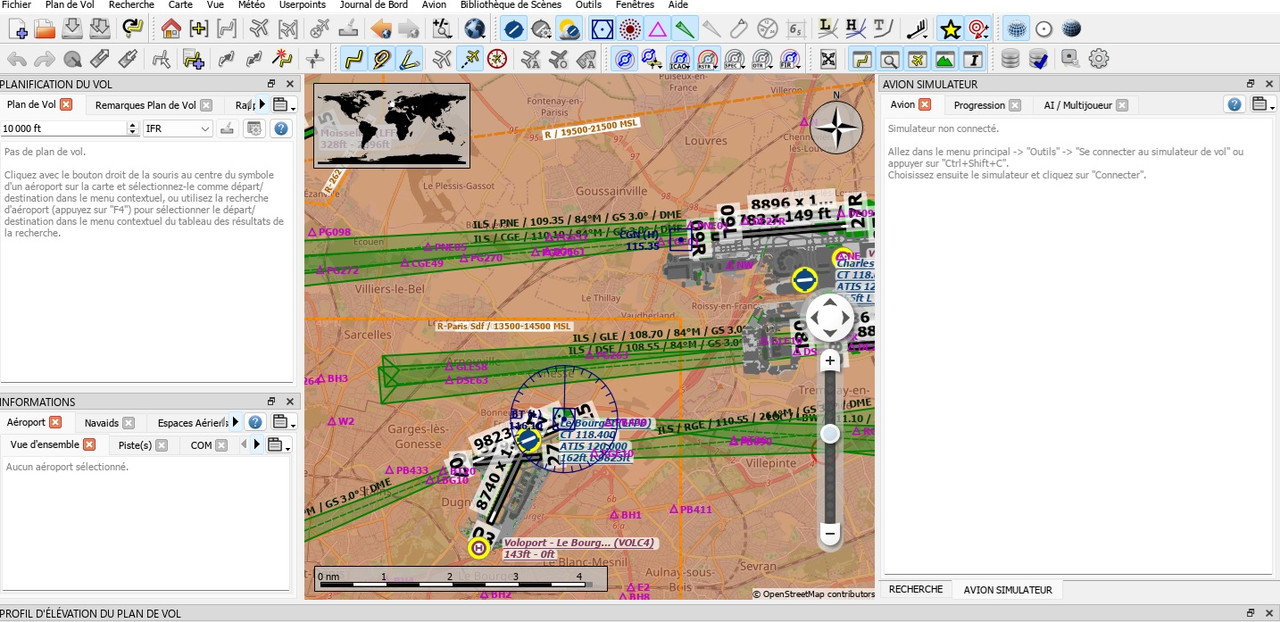This screenshot has width=1280, height=622.
Task: Click the save-as flight plan icon
Action: [x=100, y=29]
